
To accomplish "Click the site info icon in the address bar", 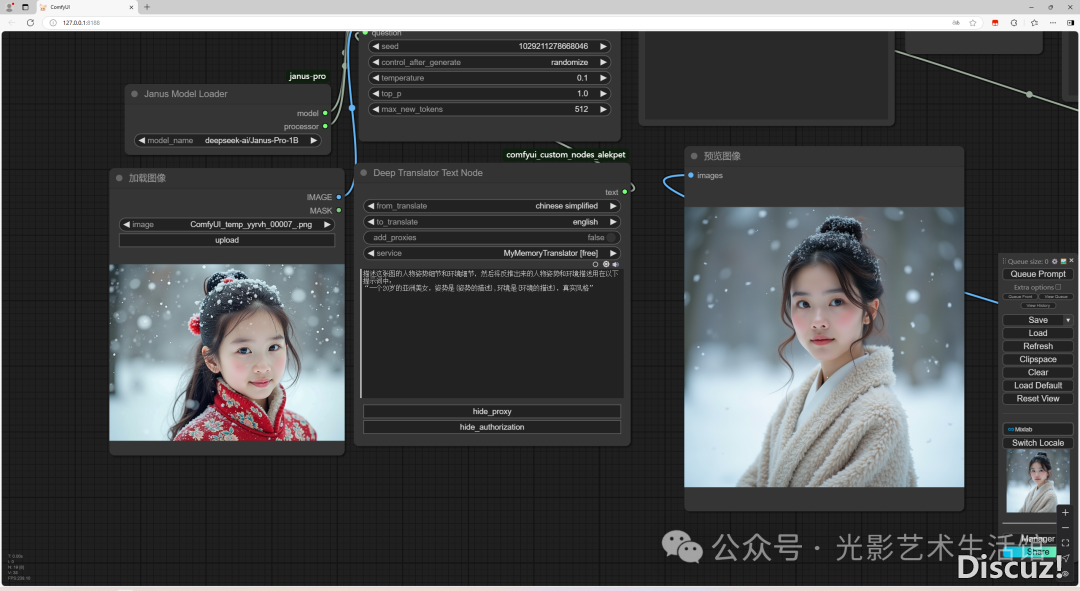I will tap(53, 23).
